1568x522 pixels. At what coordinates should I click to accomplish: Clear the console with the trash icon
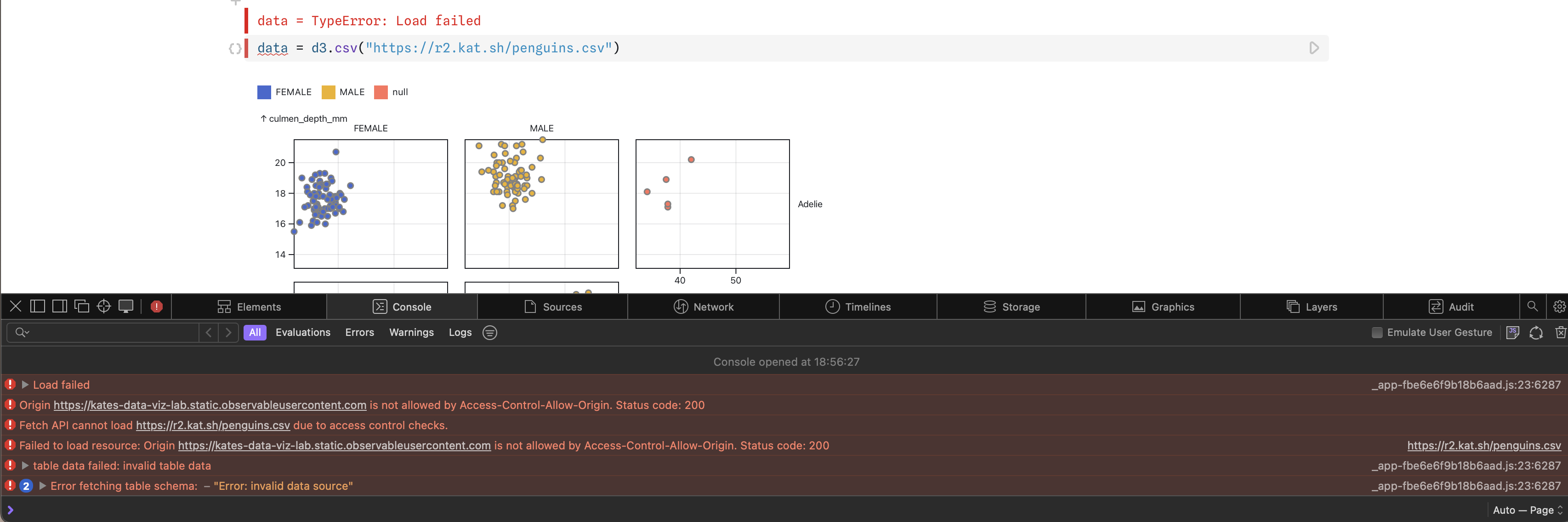pos(1560,332)
